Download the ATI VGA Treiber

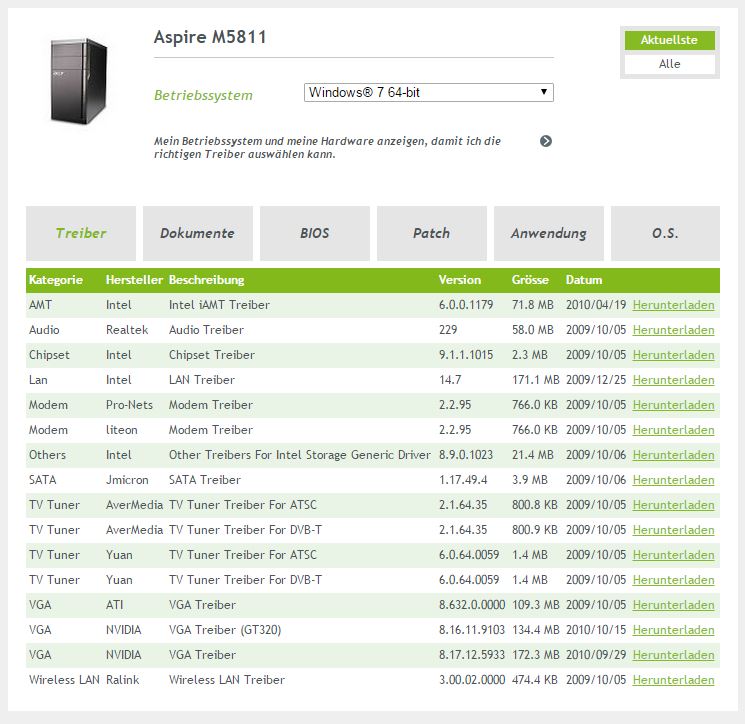[673, 605]
